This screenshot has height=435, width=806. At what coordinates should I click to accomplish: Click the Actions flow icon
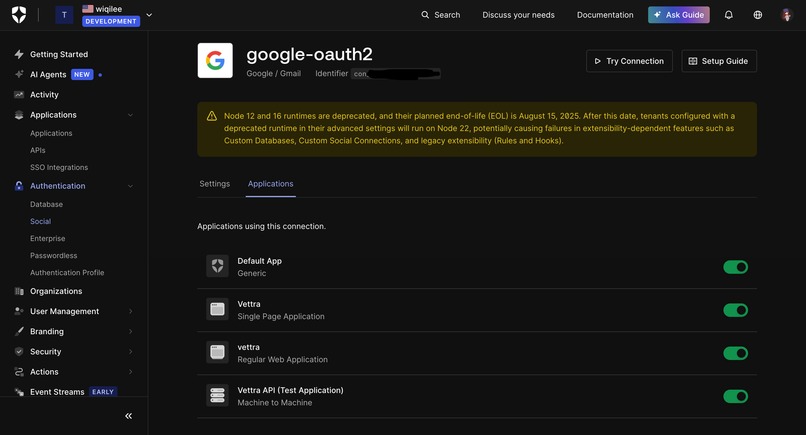19,372
